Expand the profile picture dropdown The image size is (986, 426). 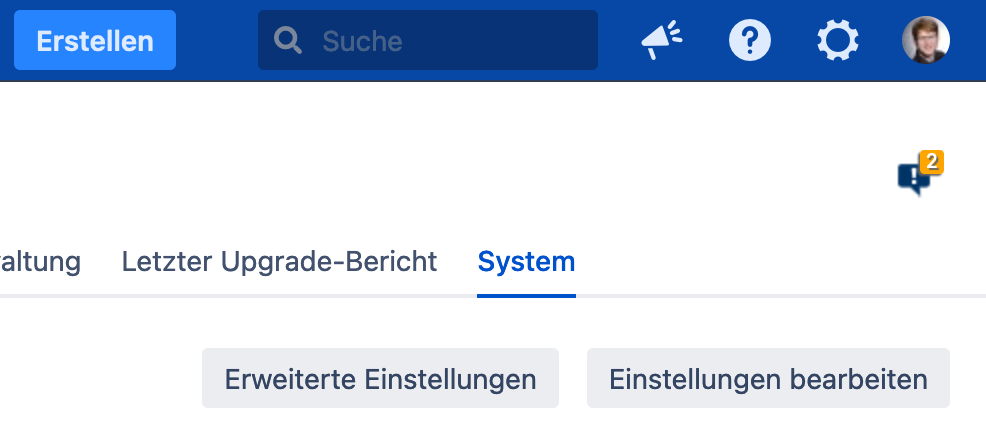926,40
